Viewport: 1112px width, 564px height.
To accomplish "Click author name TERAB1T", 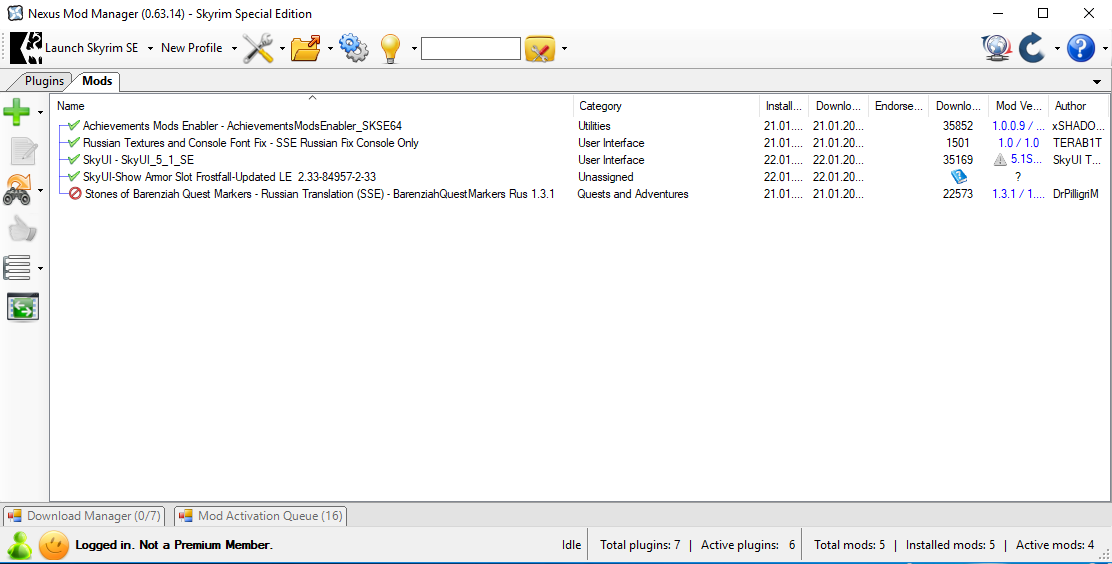I will (x=1077, y=143).
